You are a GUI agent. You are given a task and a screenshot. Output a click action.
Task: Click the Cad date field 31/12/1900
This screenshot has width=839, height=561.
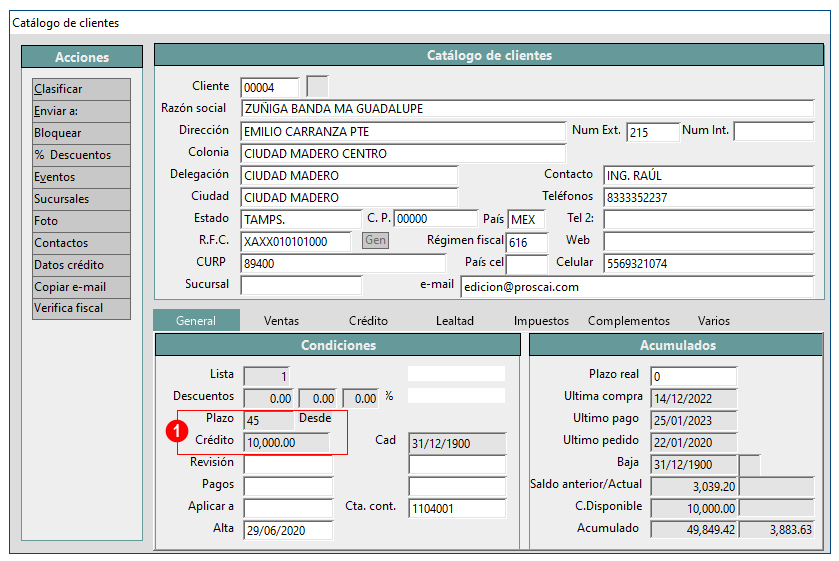[x=457, y=443]
